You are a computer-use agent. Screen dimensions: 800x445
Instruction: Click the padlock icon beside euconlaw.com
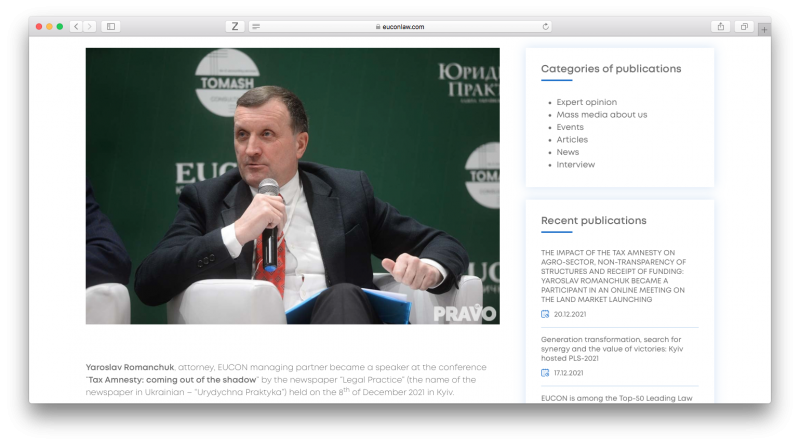click(x=378, y=27)
